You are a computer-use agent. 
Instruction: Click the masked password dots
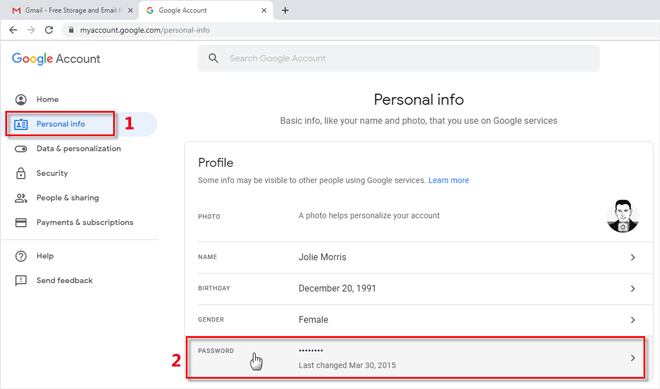click(311, 350)
